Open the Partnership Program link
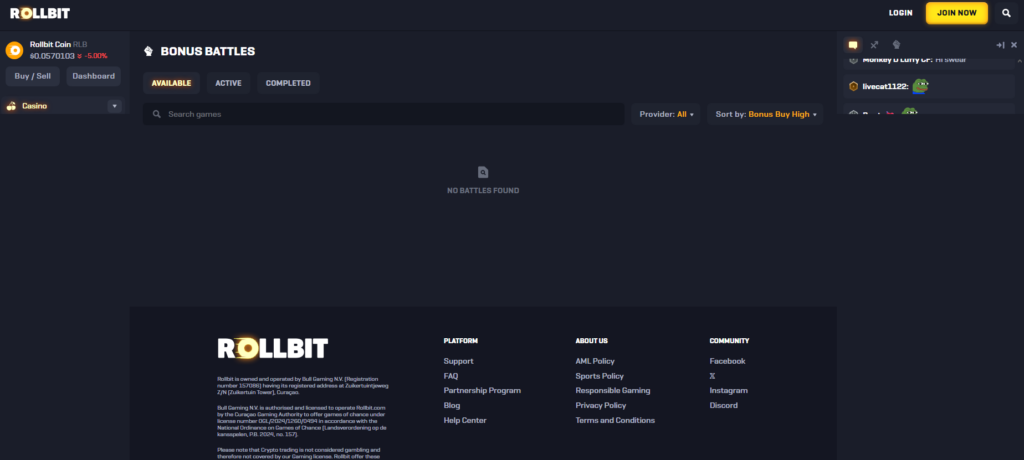The image size is (1024, 460). pyautogui.click(x=482, y=391)
